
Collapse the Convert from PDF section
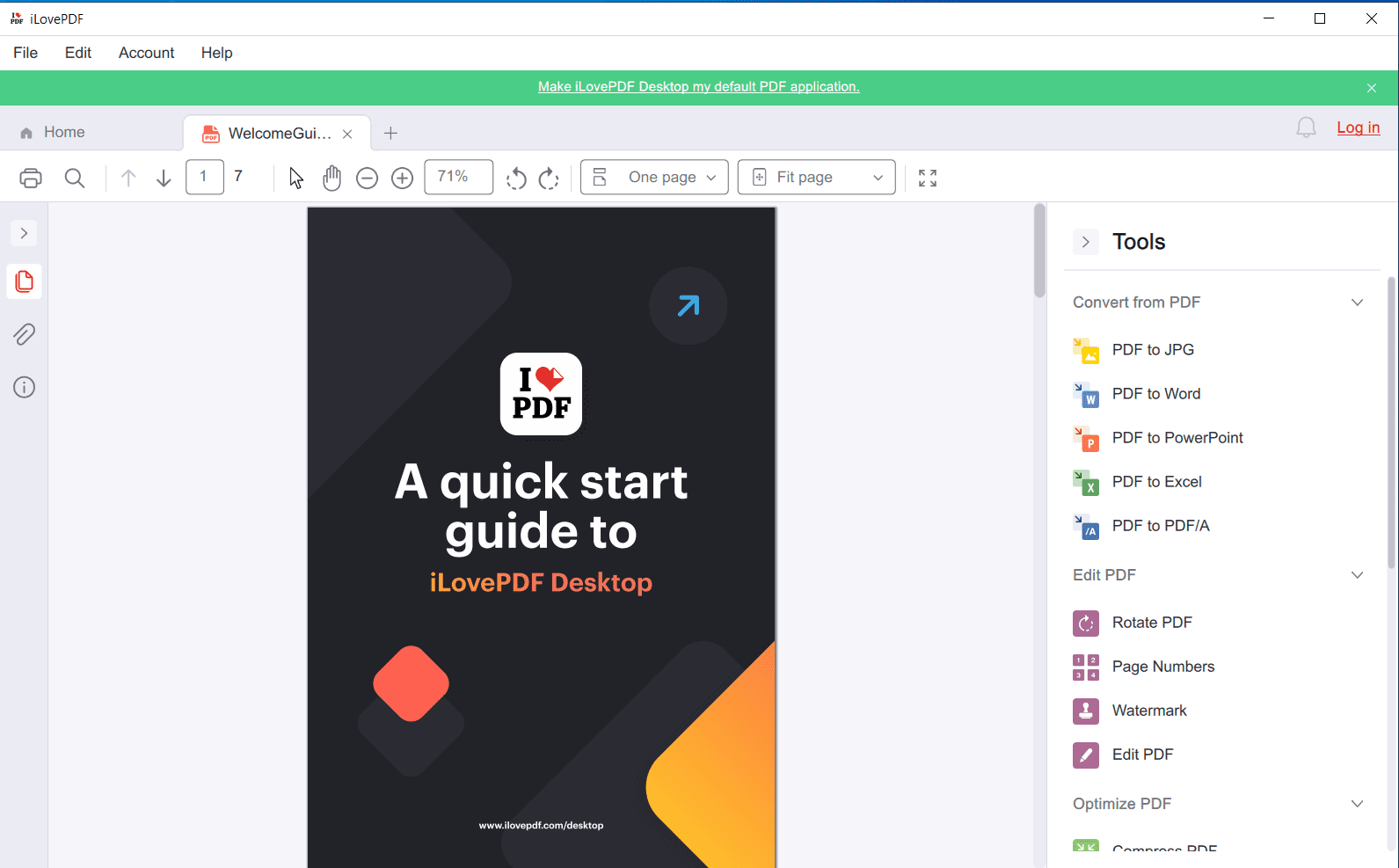coord(1357,303)
